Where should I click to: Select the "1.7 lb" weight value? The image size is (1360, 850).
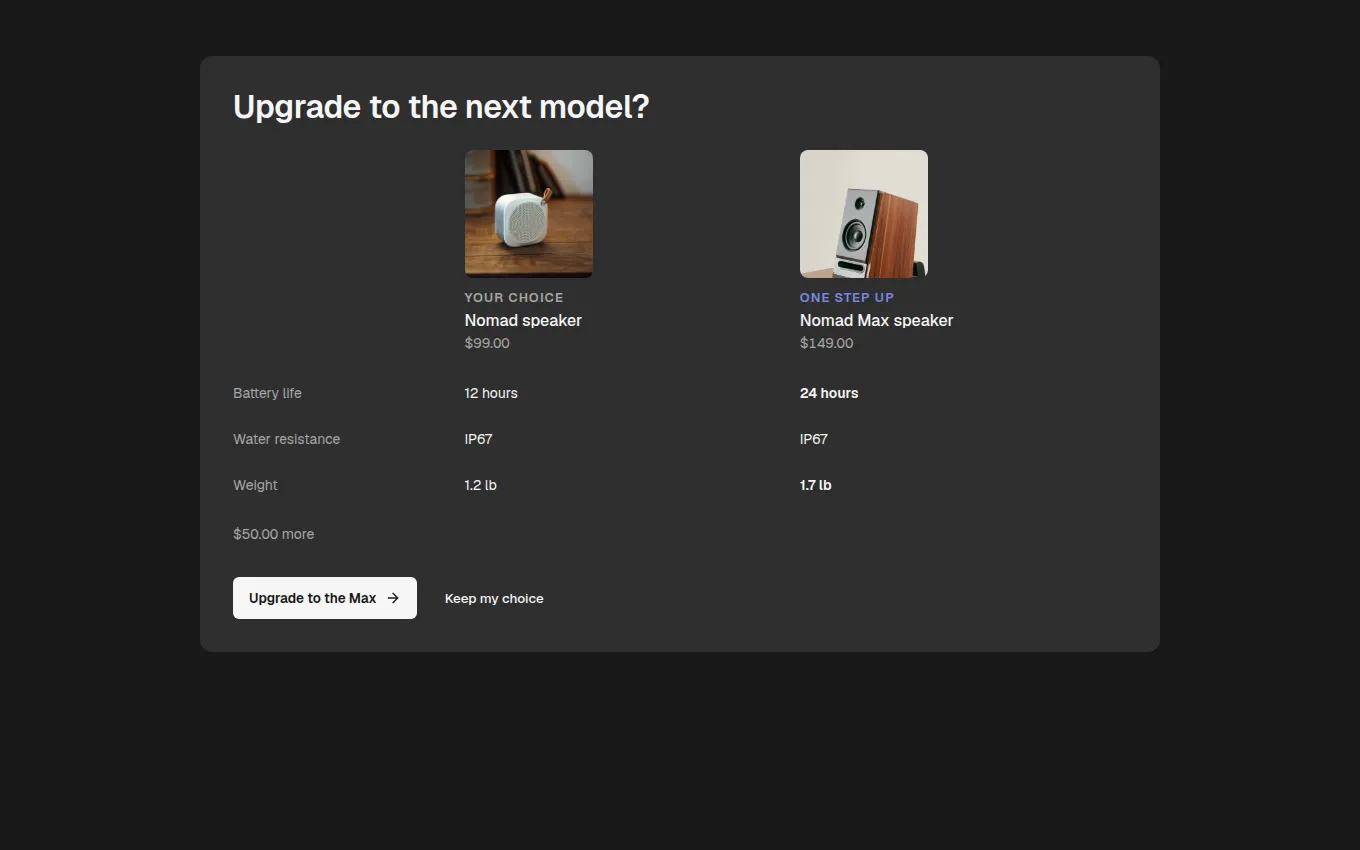coord(816,485)
